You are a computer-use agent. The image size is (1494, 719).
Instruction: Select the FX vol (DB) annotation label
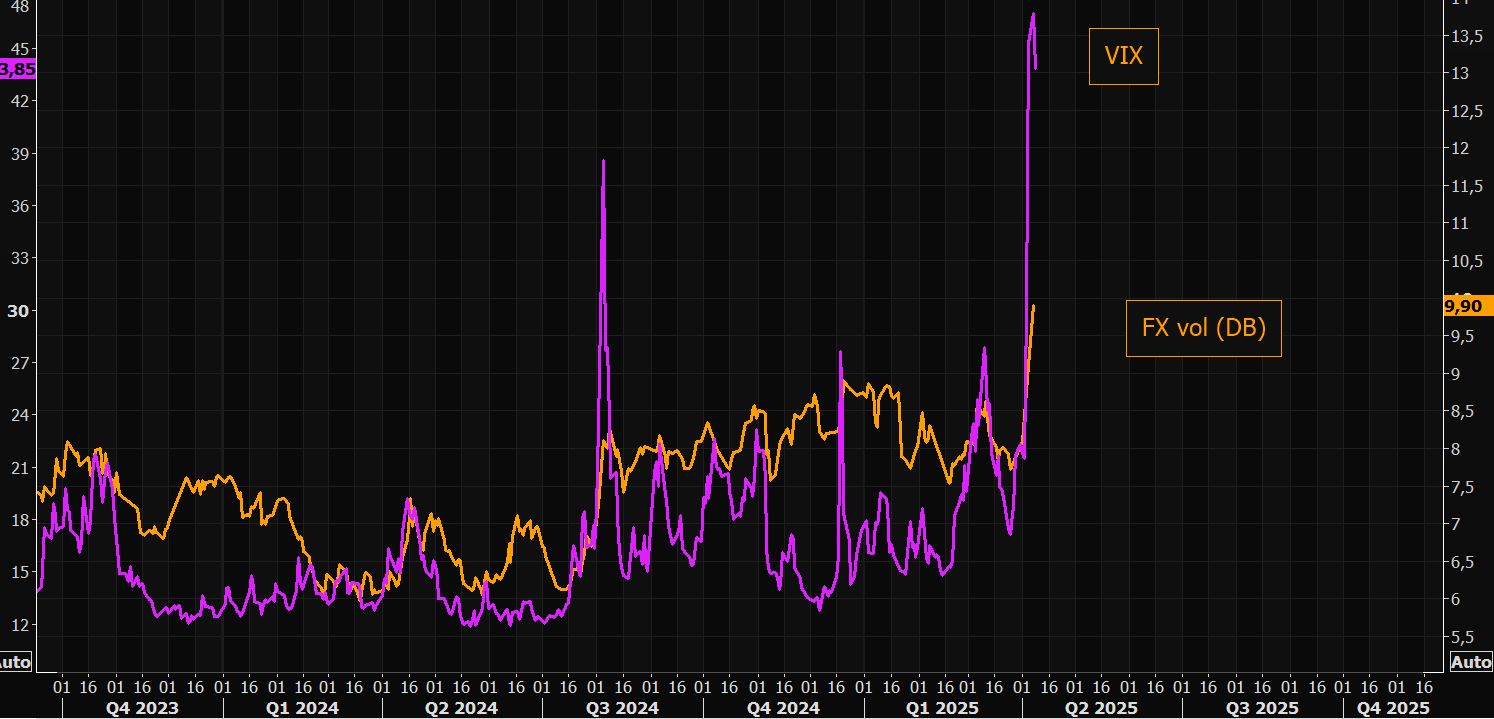pos(1203,328)
